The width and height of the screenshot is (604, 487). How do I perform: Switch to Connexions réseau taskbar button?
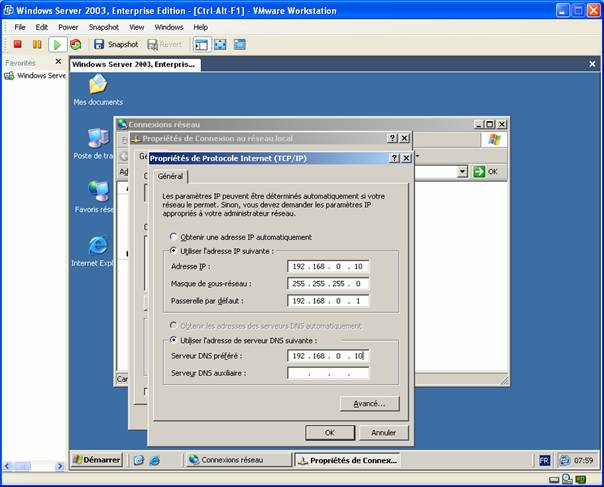(238, 460)
